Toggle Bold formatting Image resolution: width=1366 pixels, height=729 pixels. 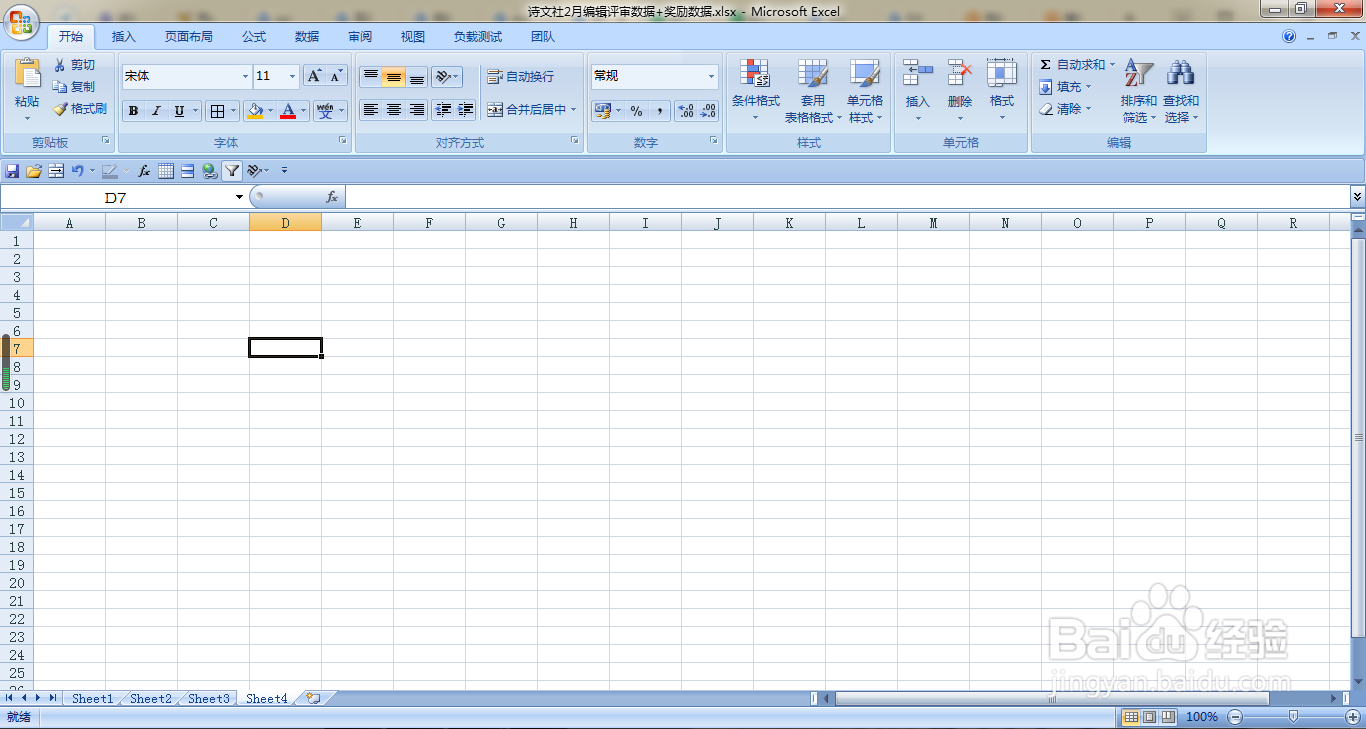coord(133,111)
